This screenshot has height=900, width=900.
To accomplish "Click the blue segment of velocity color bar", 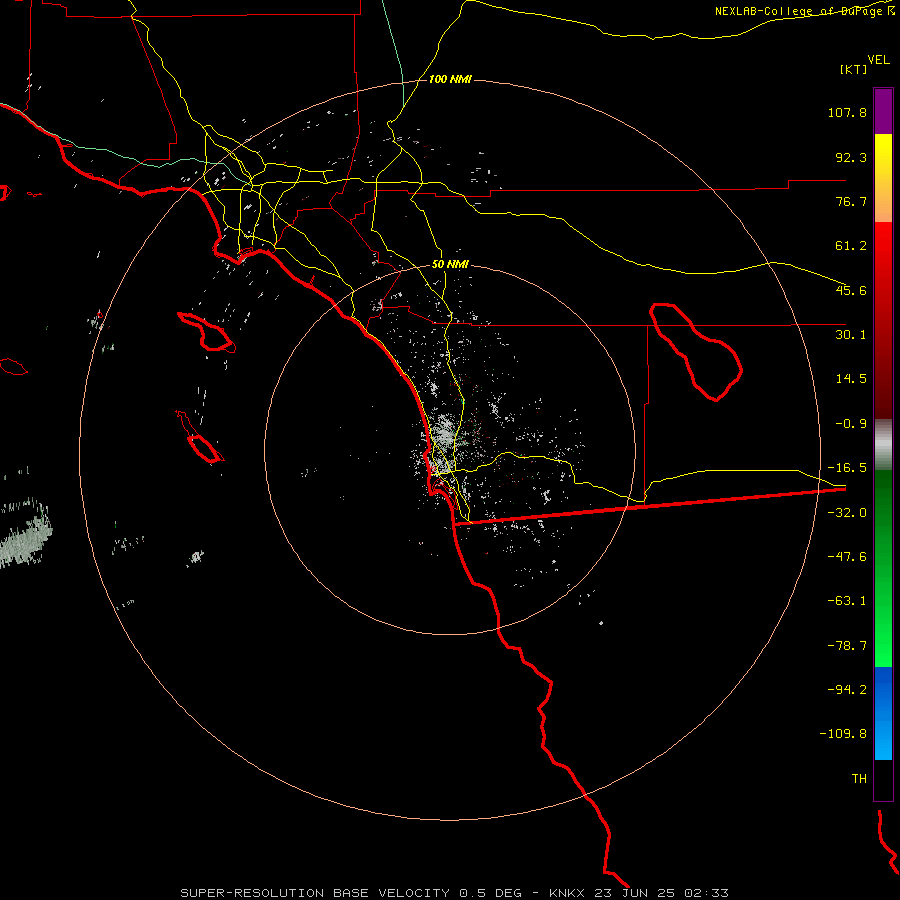I will tap(883, 713).
